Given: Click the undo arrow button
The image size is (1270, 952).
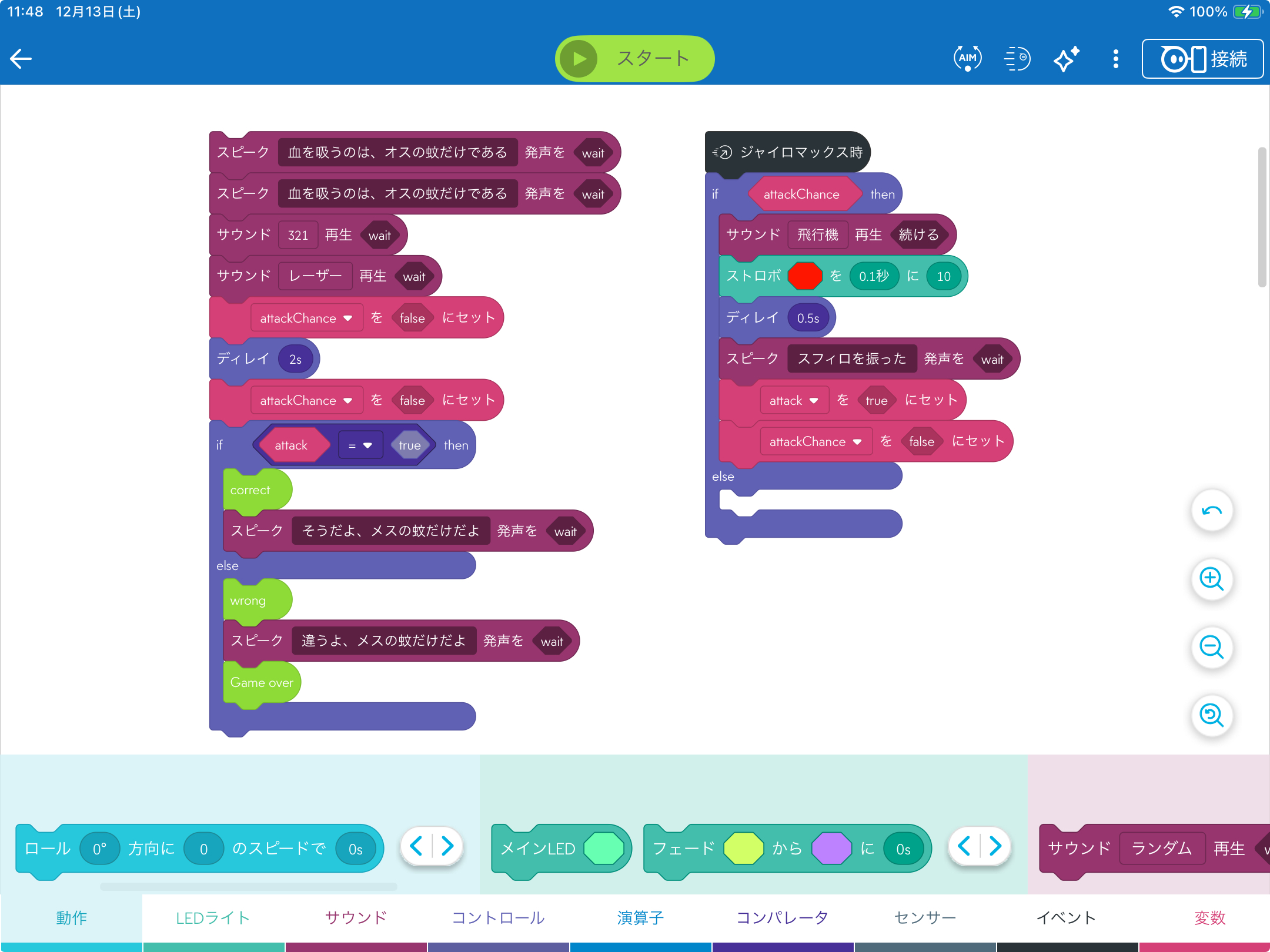Looking at the screenshot, I should 1212,511.
